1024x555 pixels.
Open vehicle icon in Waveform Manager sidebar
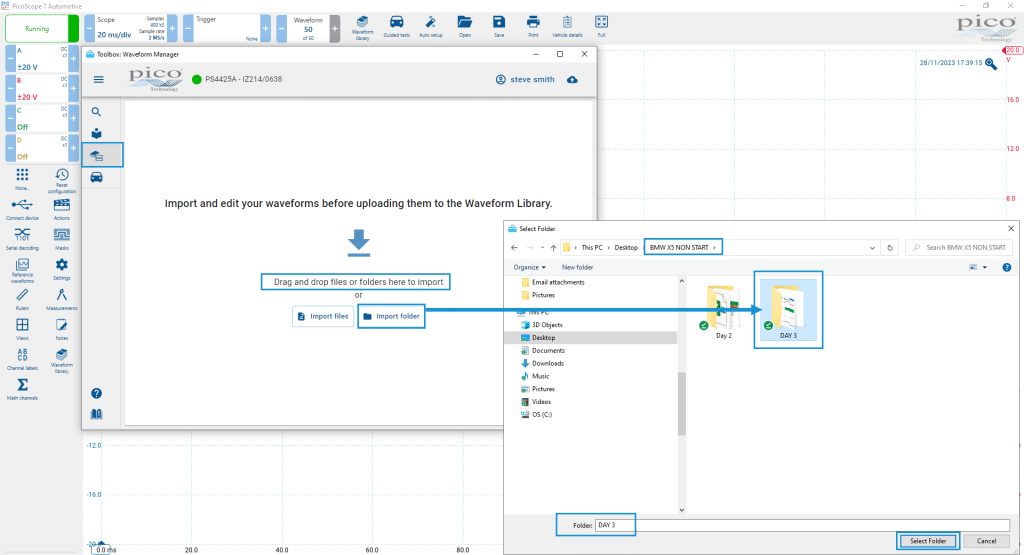pyautogui.click(x=97, y=177)
